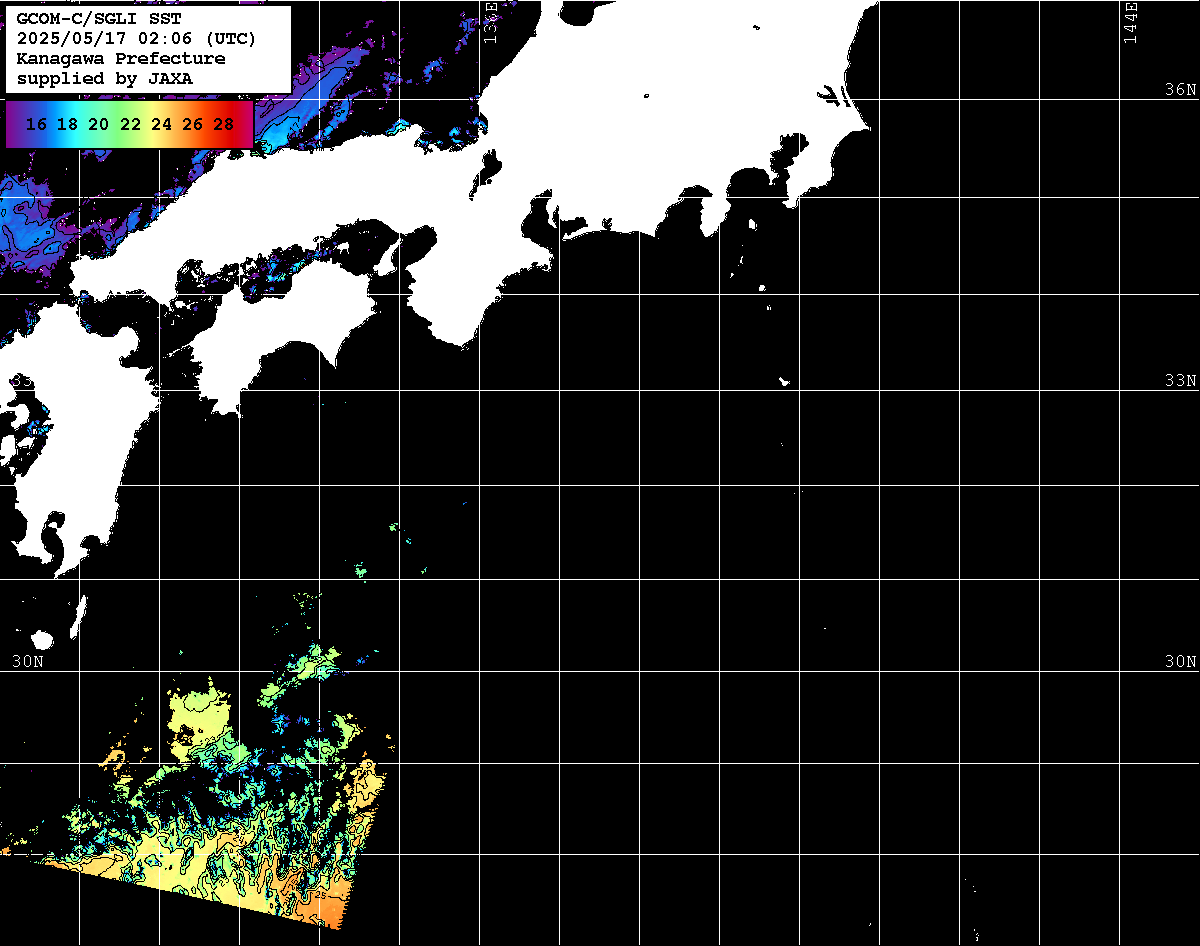Click the 28 value on color scale
This screenshot has height=946, width=1200.
224,124
